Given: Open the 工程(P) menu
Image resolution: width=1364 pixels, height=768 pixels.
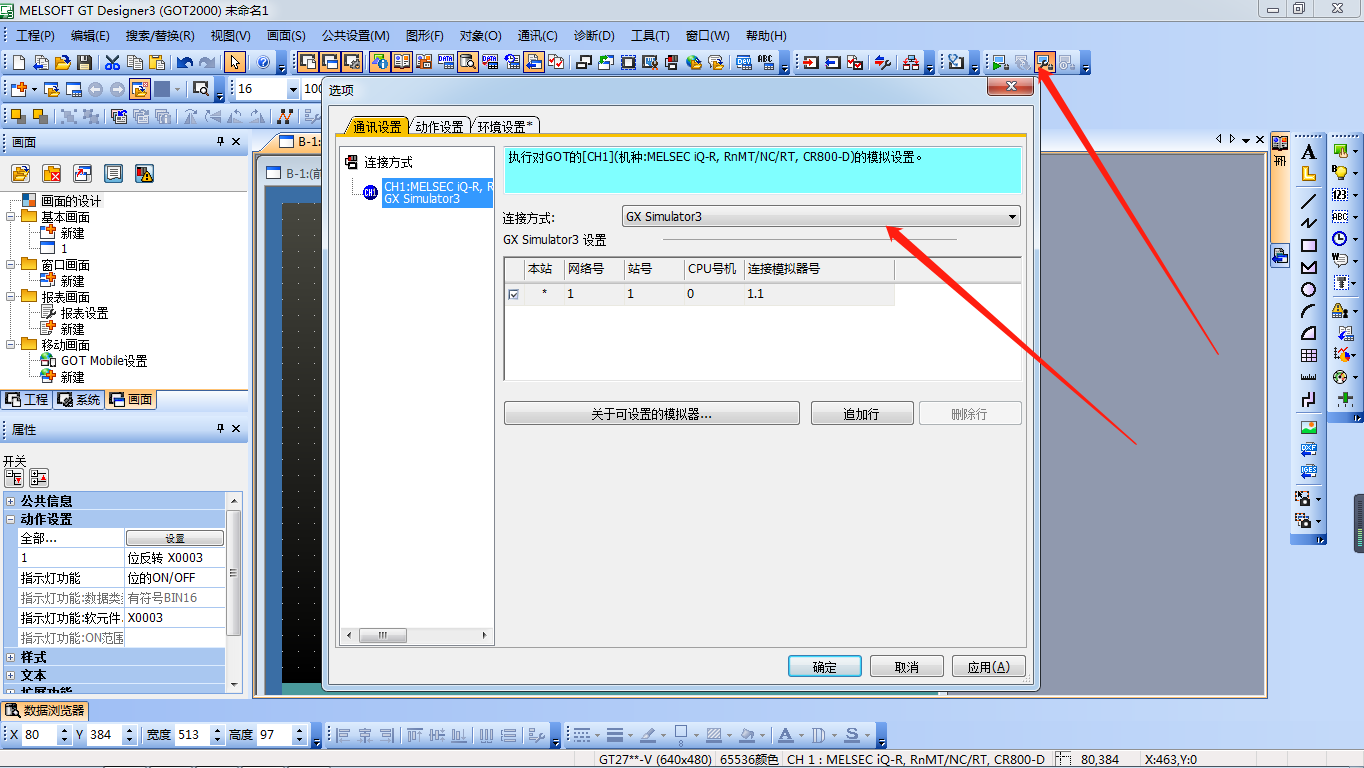Looking at the screenshot, I should (x=35, y=35).
